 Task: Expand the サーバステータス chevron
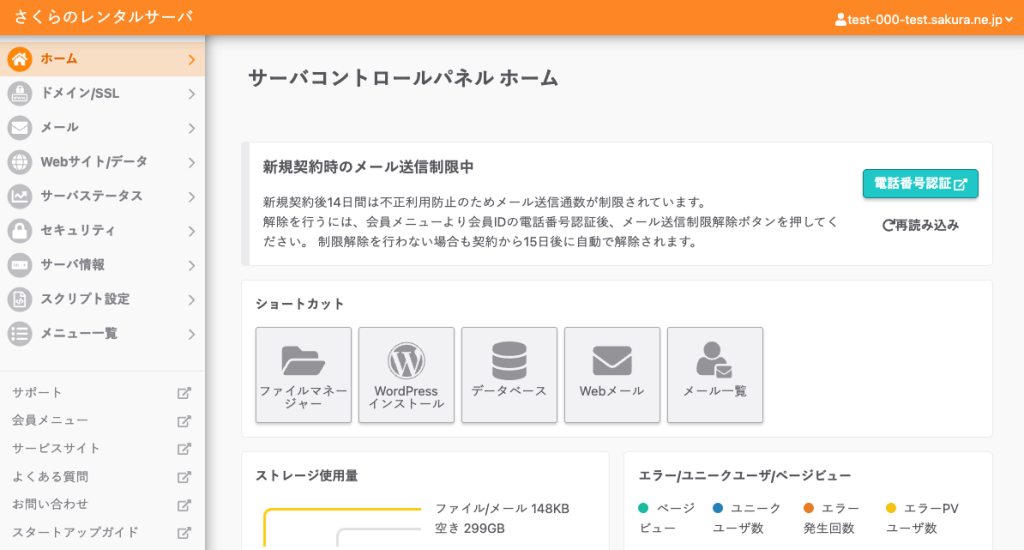(191, 197)
